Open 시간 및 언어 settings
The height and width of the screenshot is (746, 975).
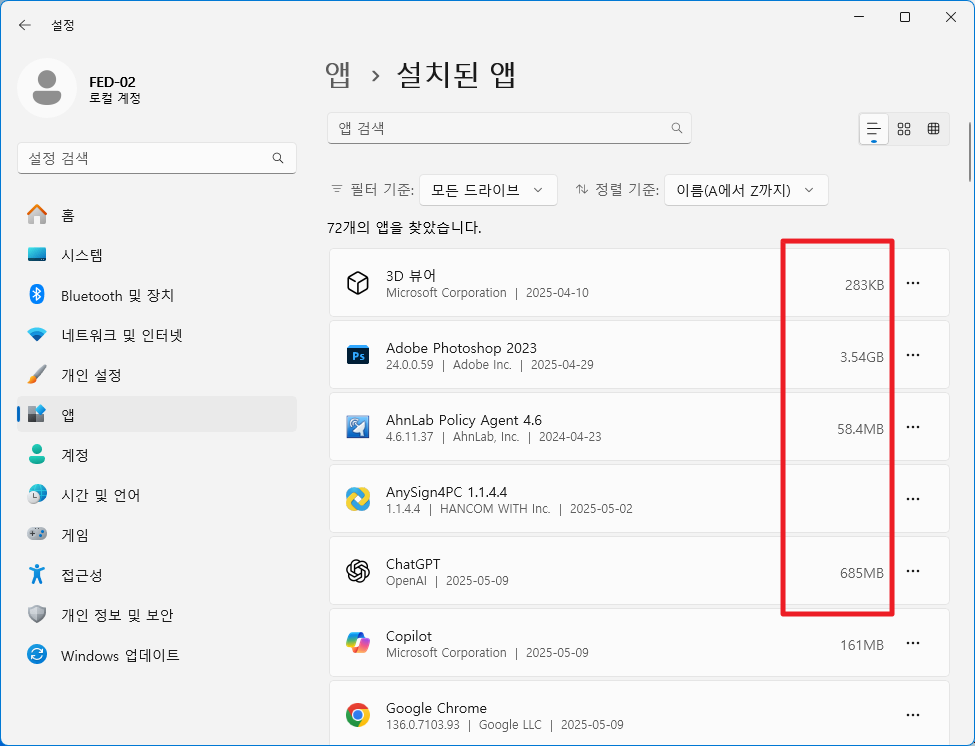tap(157, 495)
